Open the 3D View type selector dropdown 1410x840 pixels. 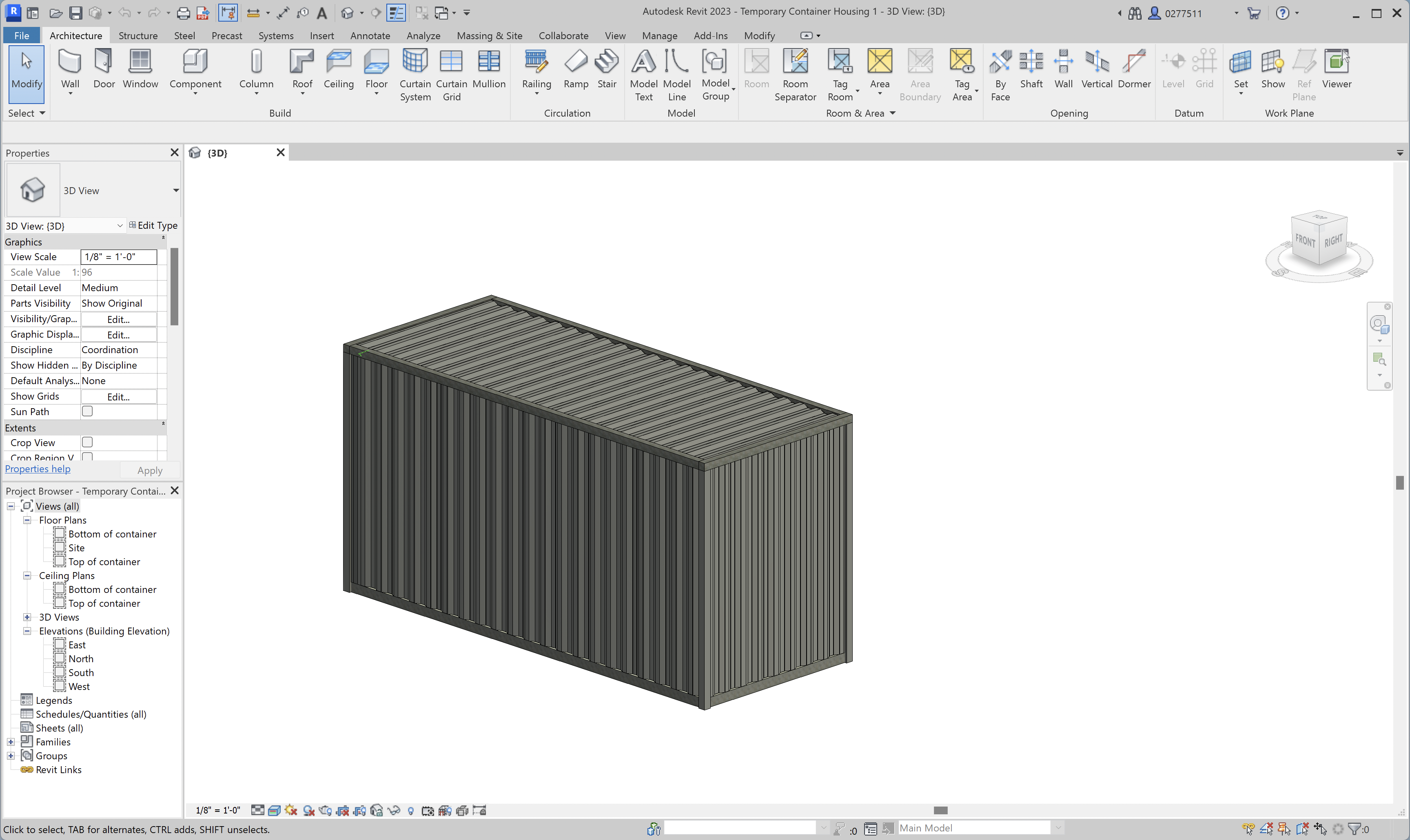[x=175, y=190]
